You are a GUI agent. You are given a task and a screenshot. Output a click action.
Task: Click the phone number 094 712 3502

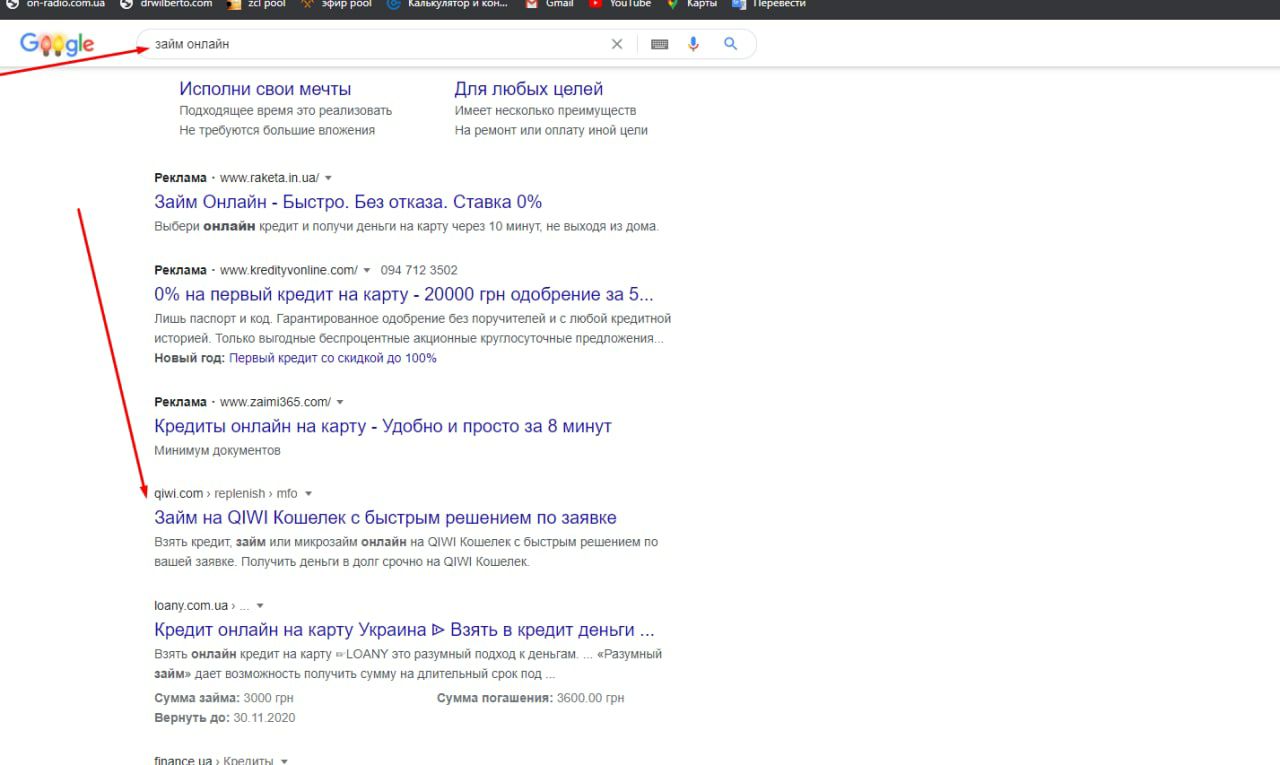pyautogui.click(x=419, y=270)
